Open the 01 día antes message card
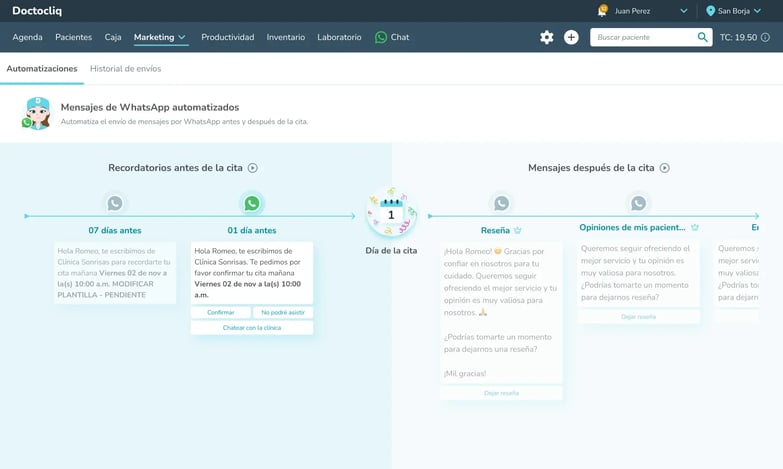 252,273
